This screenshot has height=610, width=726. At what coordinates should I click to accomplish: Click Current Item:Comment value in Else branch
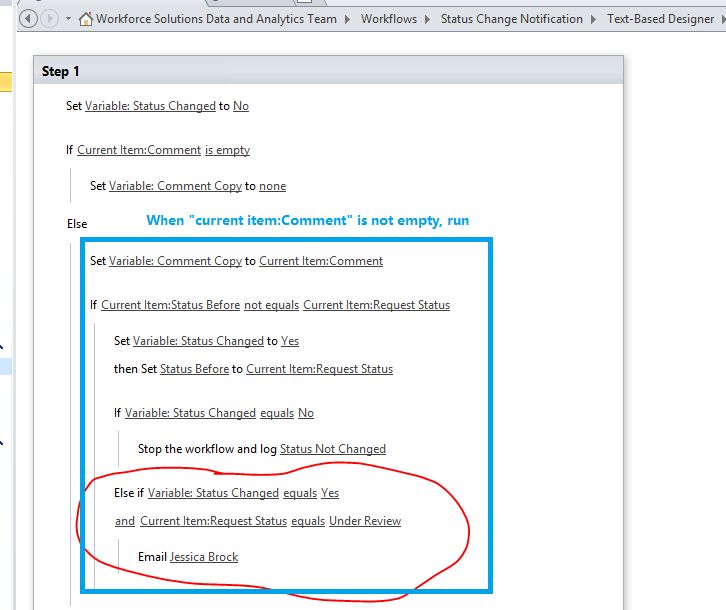[x=321, y=261]
